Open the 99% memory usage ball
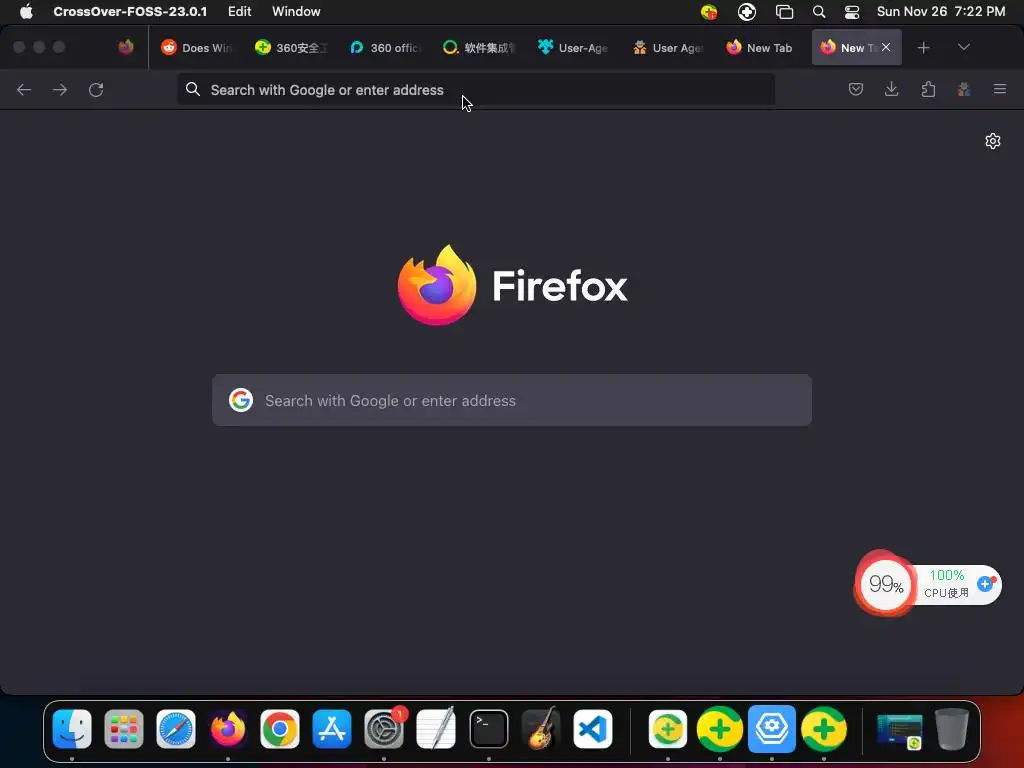1024x768 pixels. coord(886,584)
